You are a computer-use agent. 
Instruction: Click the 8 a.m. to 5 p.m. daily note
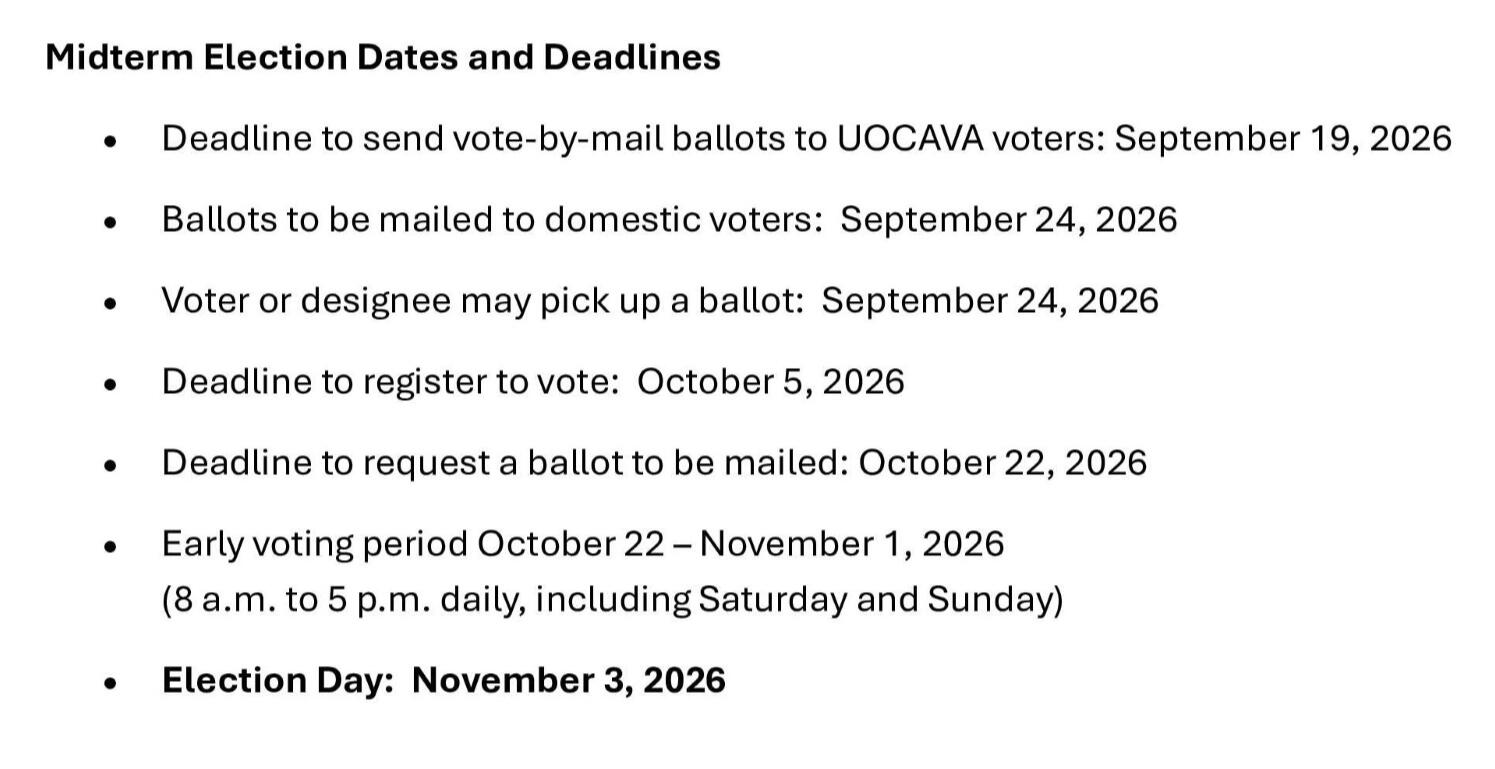[612, 599]
